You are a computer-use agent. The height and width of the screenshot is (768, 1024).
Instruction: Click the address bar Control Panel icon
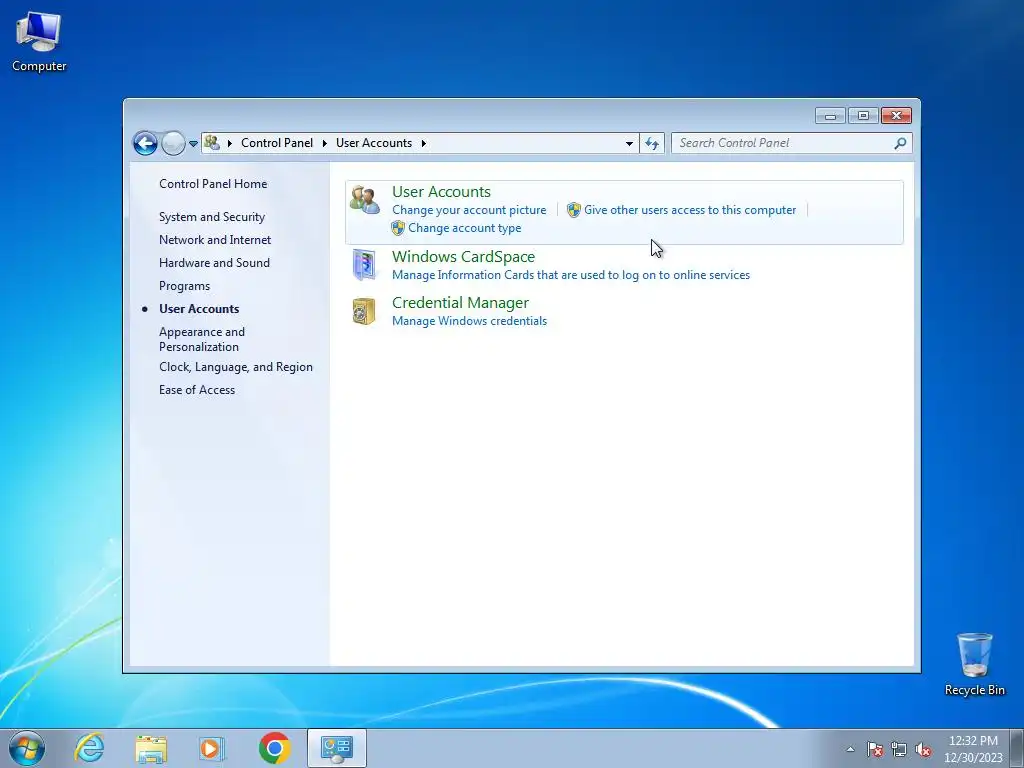click(x=212, y=142)
